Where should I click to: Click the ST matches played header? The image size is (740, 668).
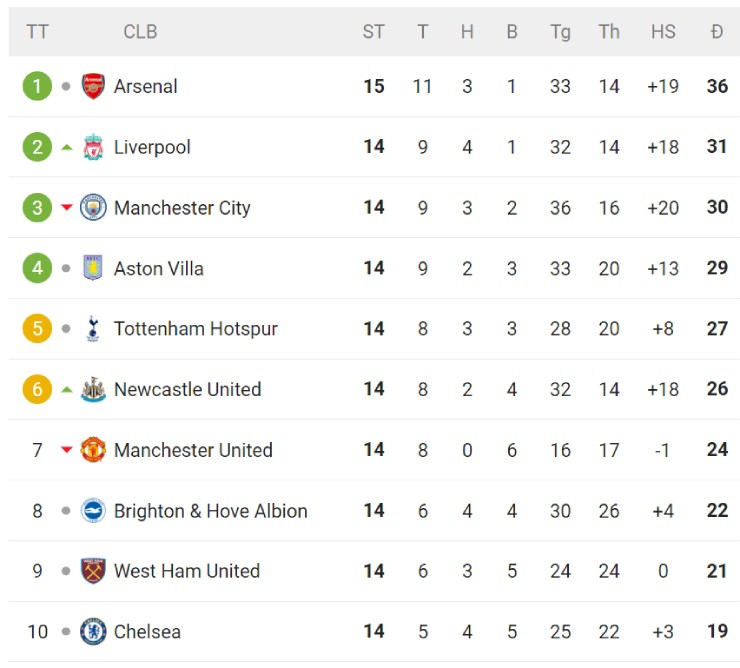(x=373, y=32)
